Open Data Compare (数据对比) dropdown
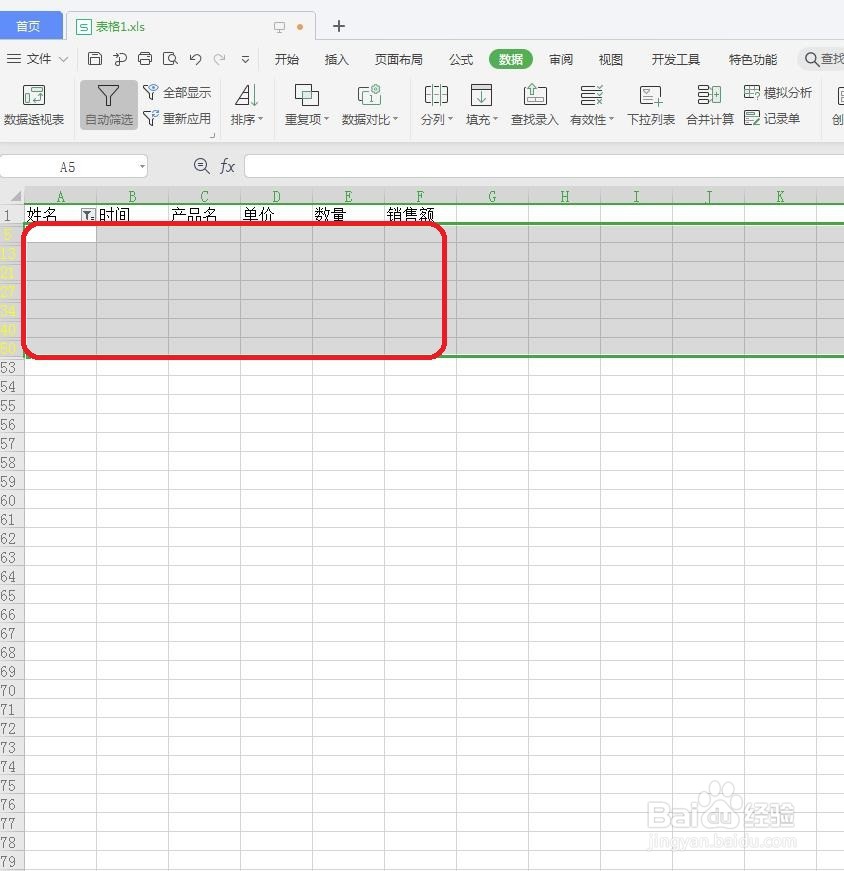 tap(369, 104)
